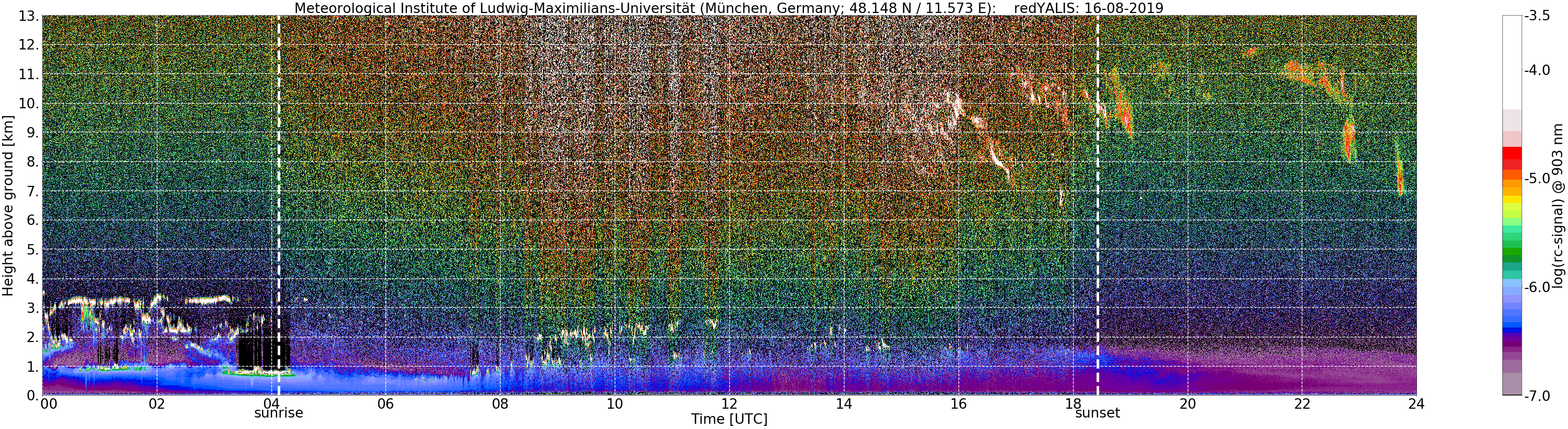Click the time tick label '04'
The height and width of the screenshot is (429, 1568).
(271, 404)
